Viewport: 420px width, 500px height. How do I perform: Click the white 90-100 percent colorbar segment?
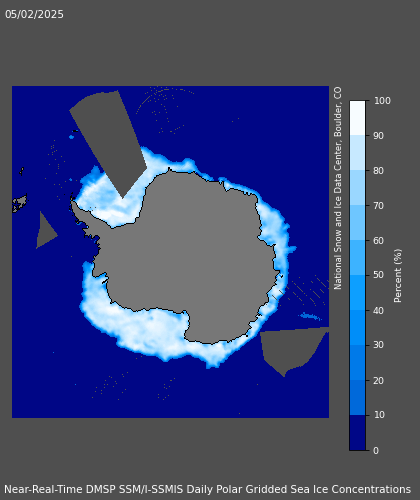pyautogui.click(x=357, y=118)
